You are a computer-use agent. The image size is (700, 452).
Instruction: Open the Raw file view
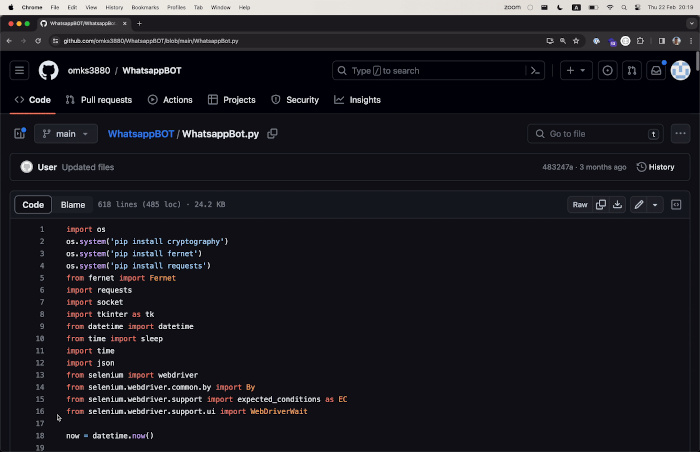[580, 205]
